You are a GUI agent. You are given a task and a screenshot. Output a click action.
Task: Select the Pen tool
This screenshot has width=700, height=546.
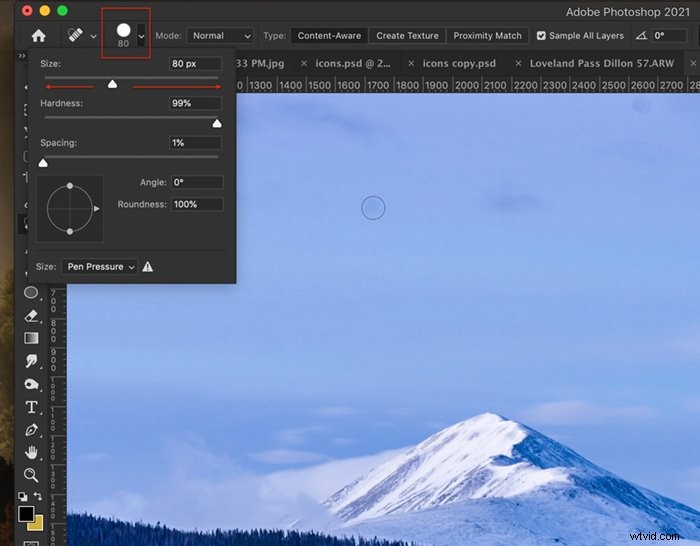31,430
